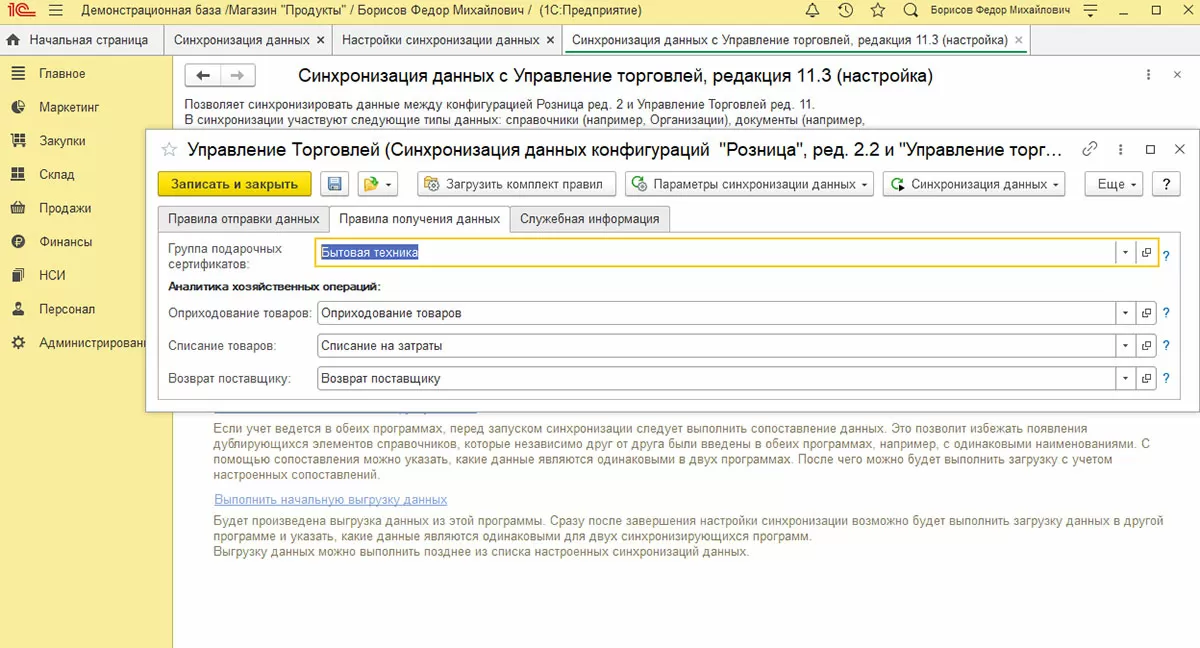This screenshot has height=648, width=1200.
Task: Open Оприходование товаров value icon
Action: click(x=1147, y=313)
